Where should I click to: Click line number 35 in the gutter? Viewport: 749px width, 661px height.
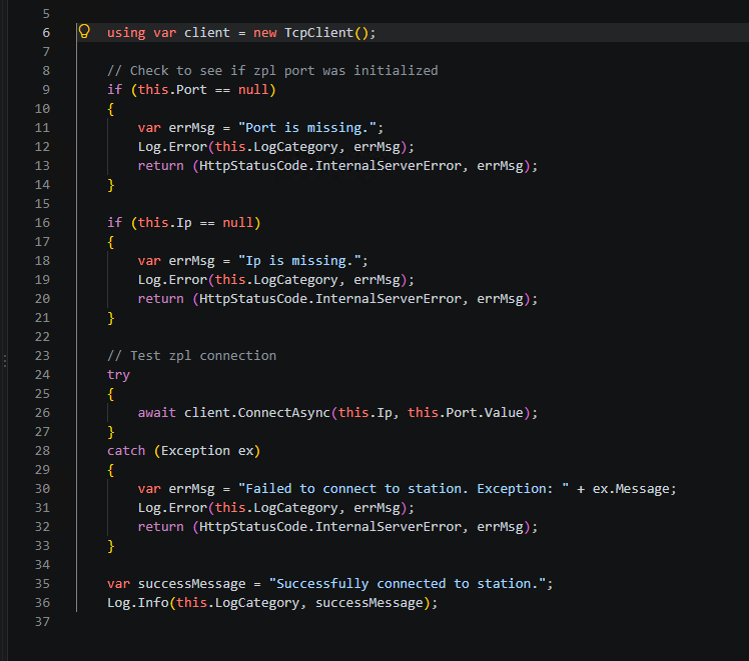click(x=42, y=584)
